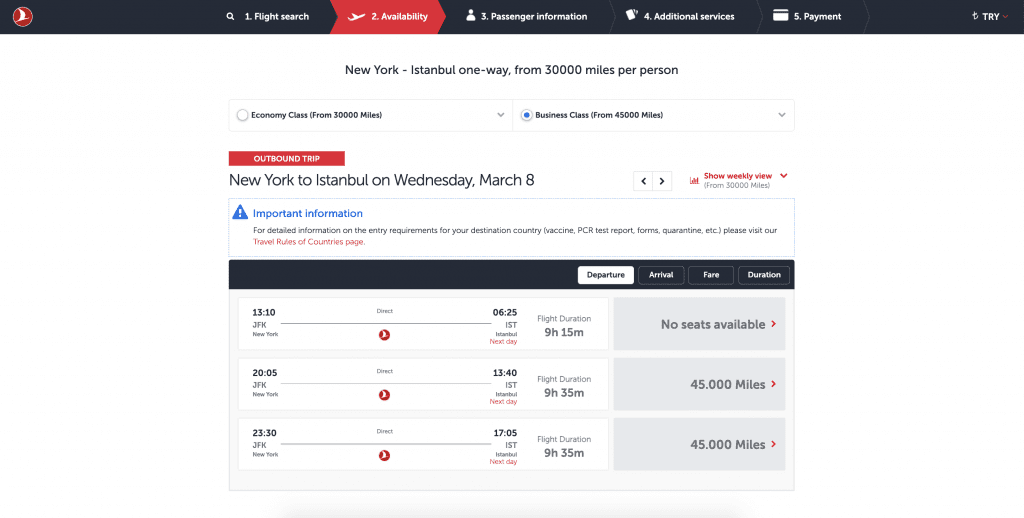Choose 45.000 Miles for 23:30 flight
Viewport: 1024px width, 518px height.
pos(699,444)
